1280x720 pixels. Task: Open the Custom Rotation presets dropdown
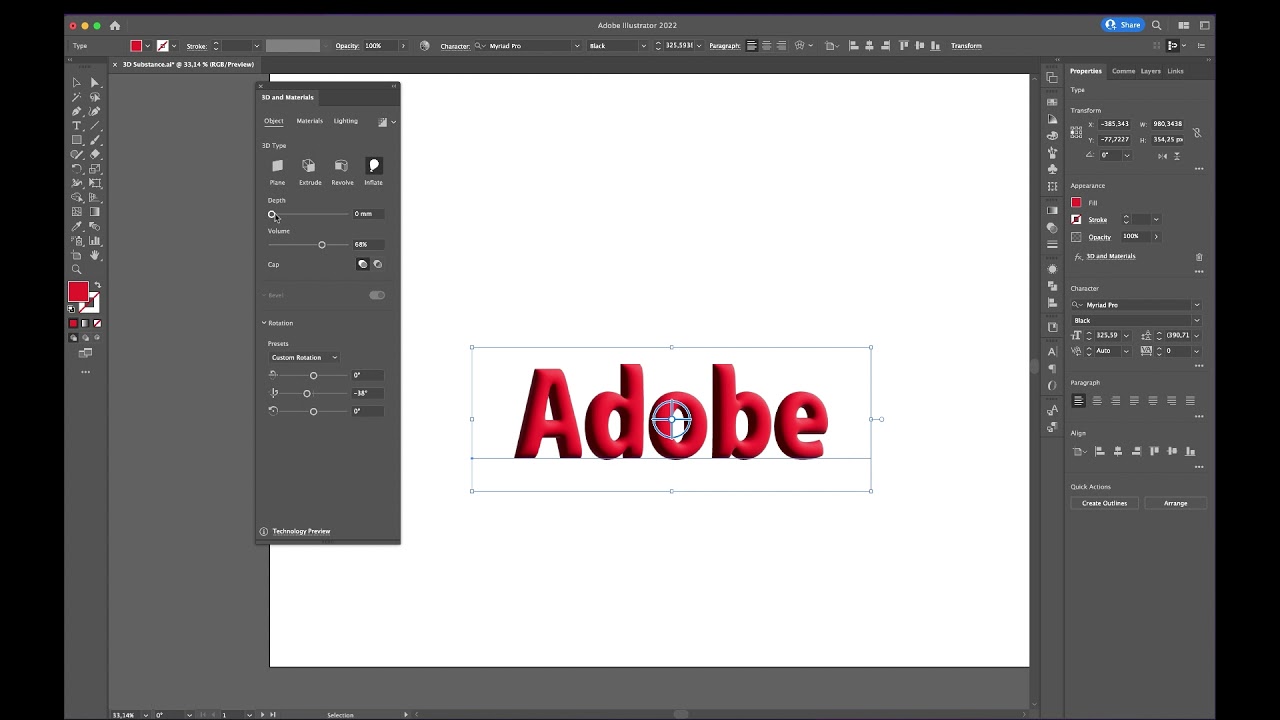coord(303,357)
